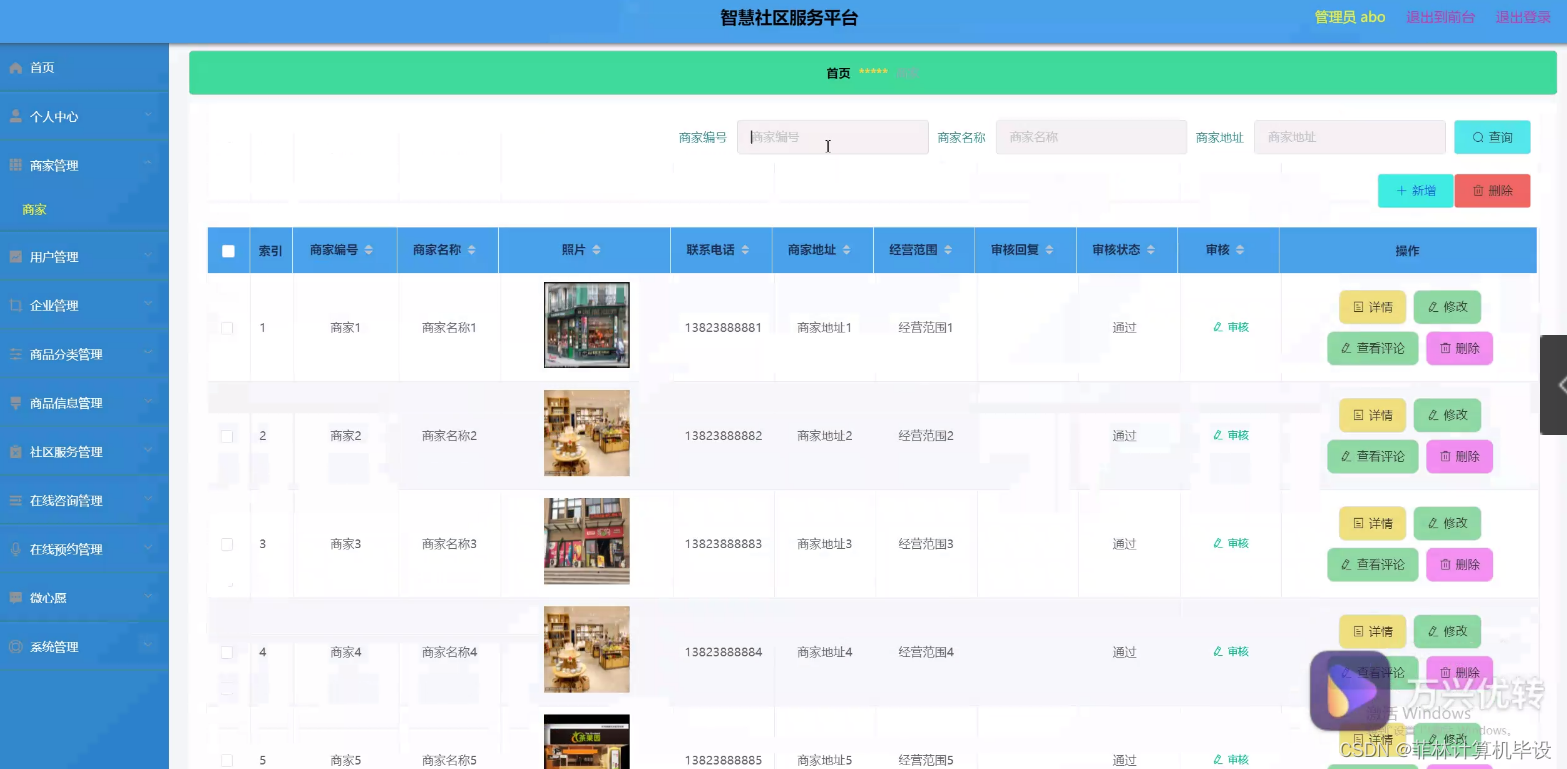Click the gear icon beside 系统管理
The width and height of the screenshot is (1567, 769).
15,647
